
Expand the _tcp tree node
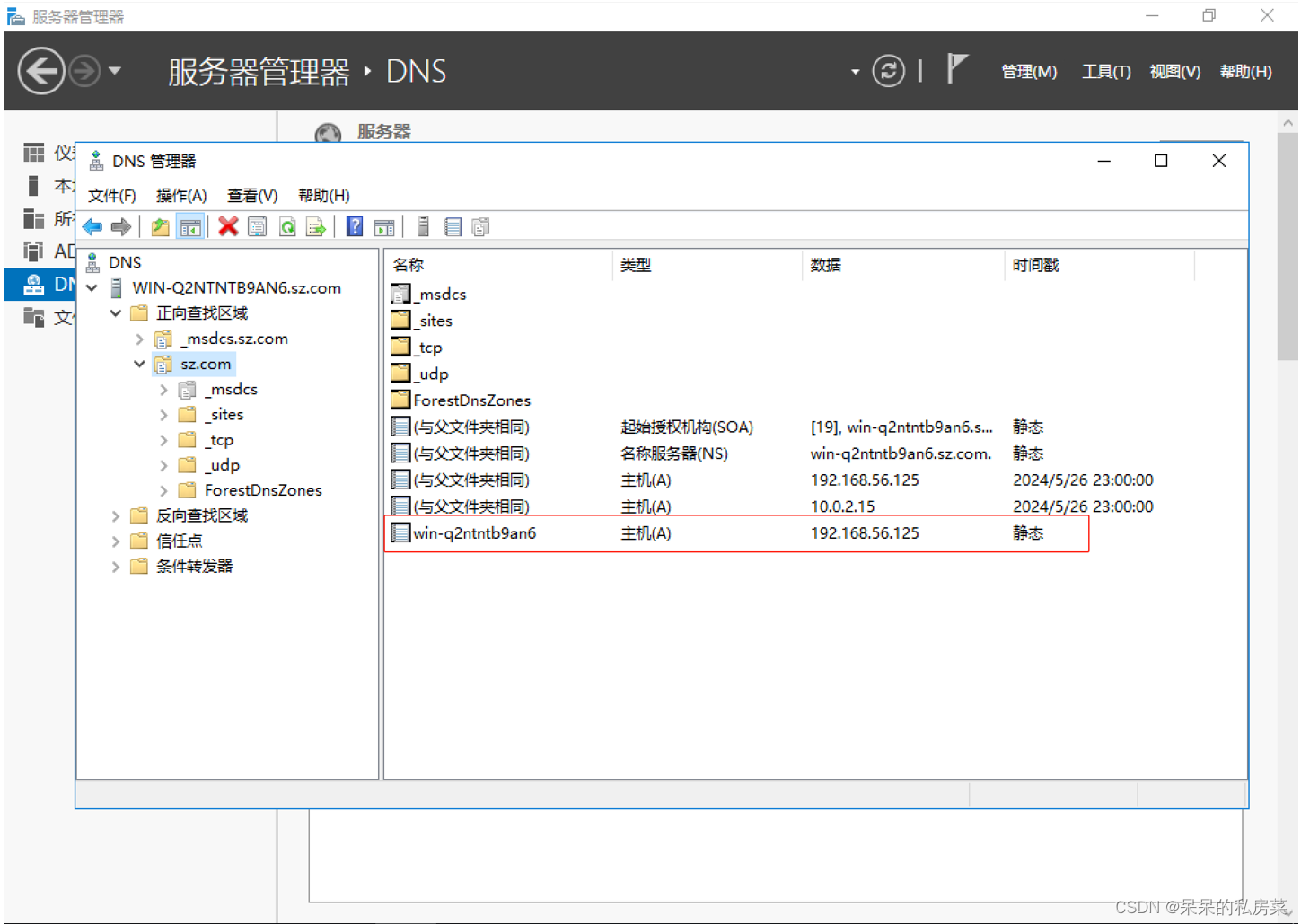163,440
